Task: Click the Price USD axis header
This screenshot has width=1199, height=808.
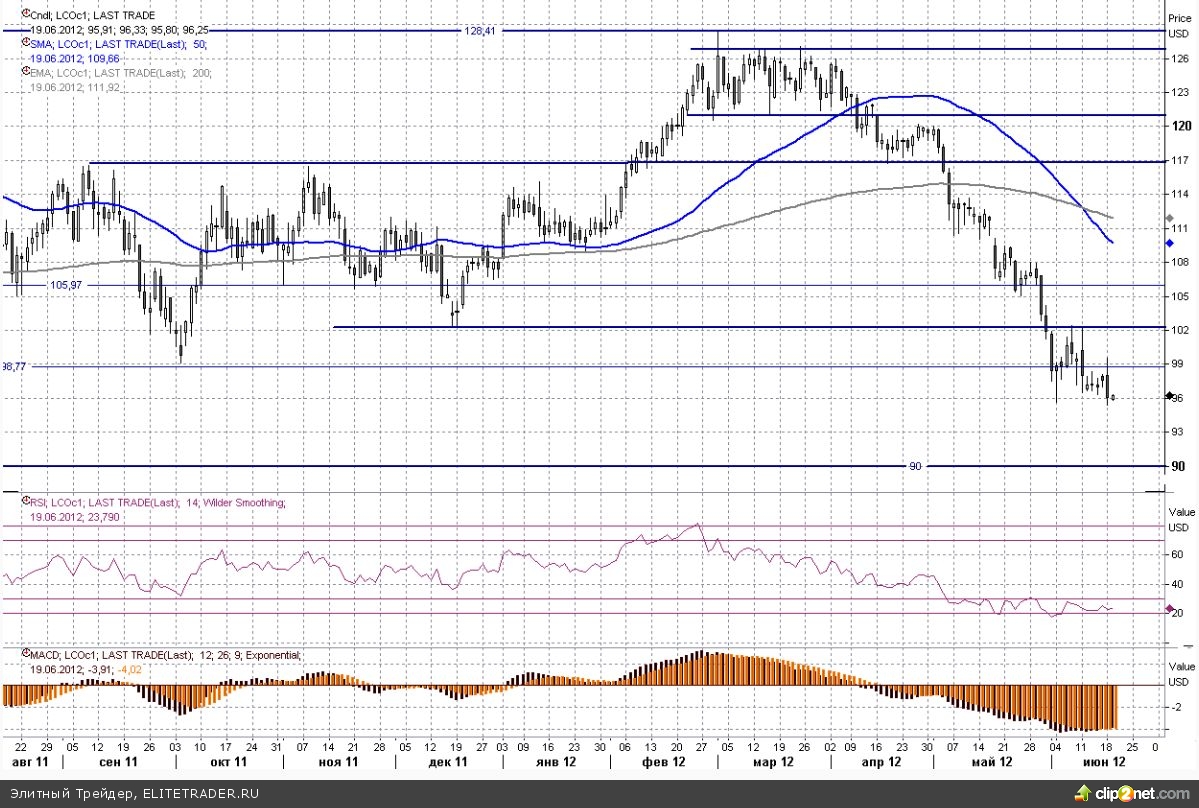Action: coord(1180,23)
